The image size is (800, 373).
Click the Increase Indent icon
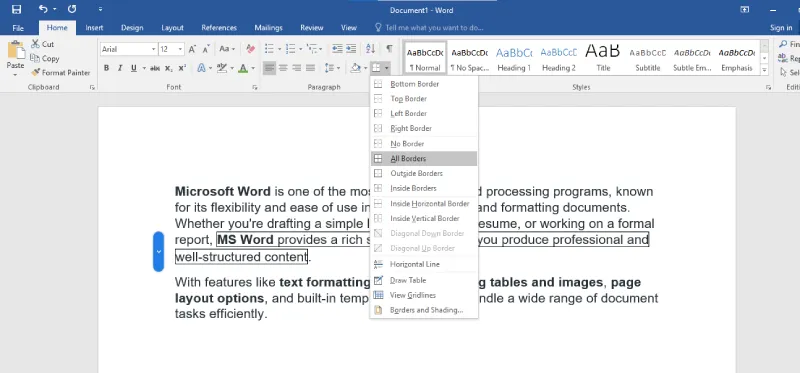tap(351, 49)
